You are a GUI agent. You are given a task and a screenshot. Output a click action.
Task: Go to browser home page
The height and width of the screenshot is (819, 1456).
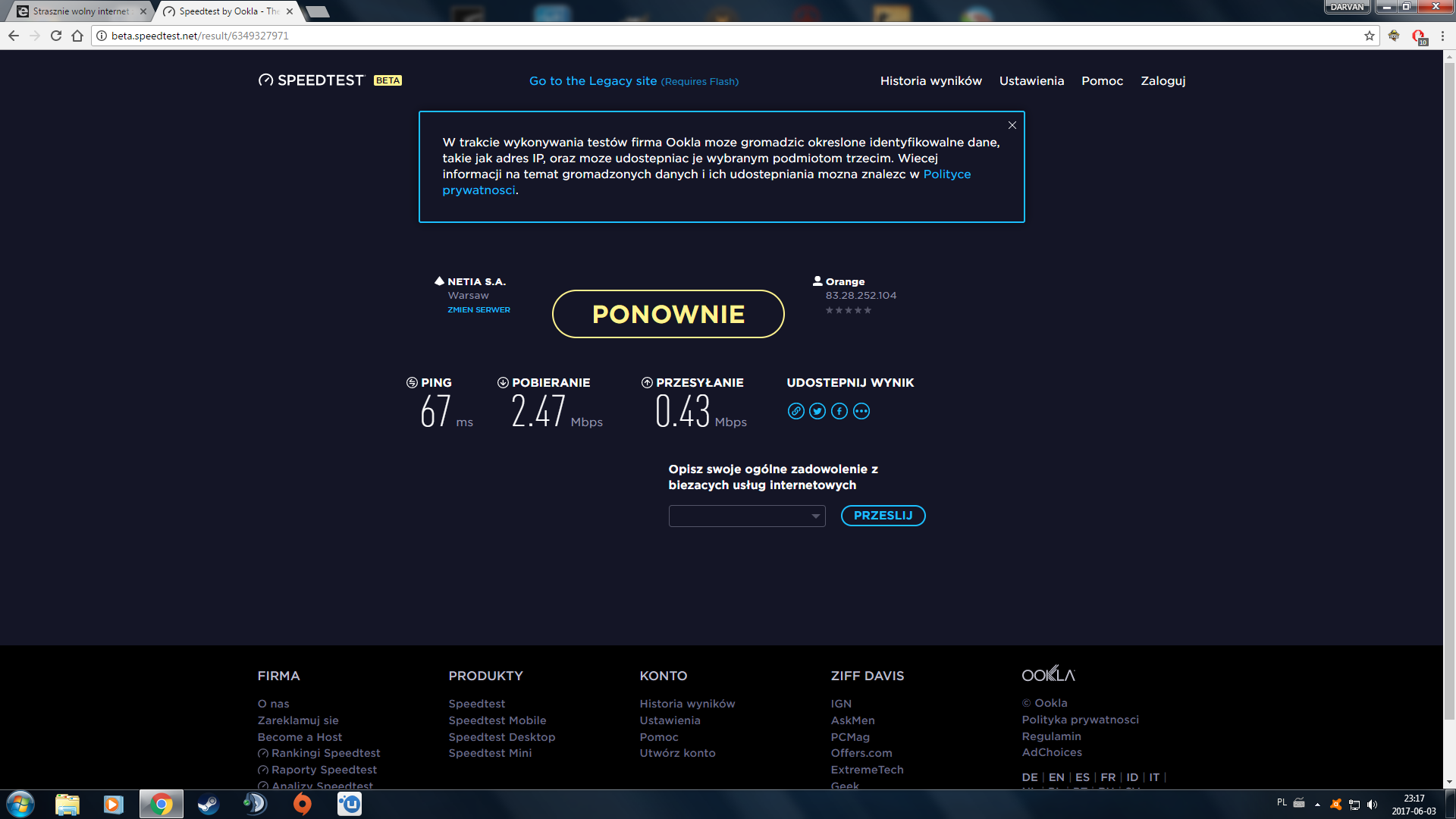point(77,36)
